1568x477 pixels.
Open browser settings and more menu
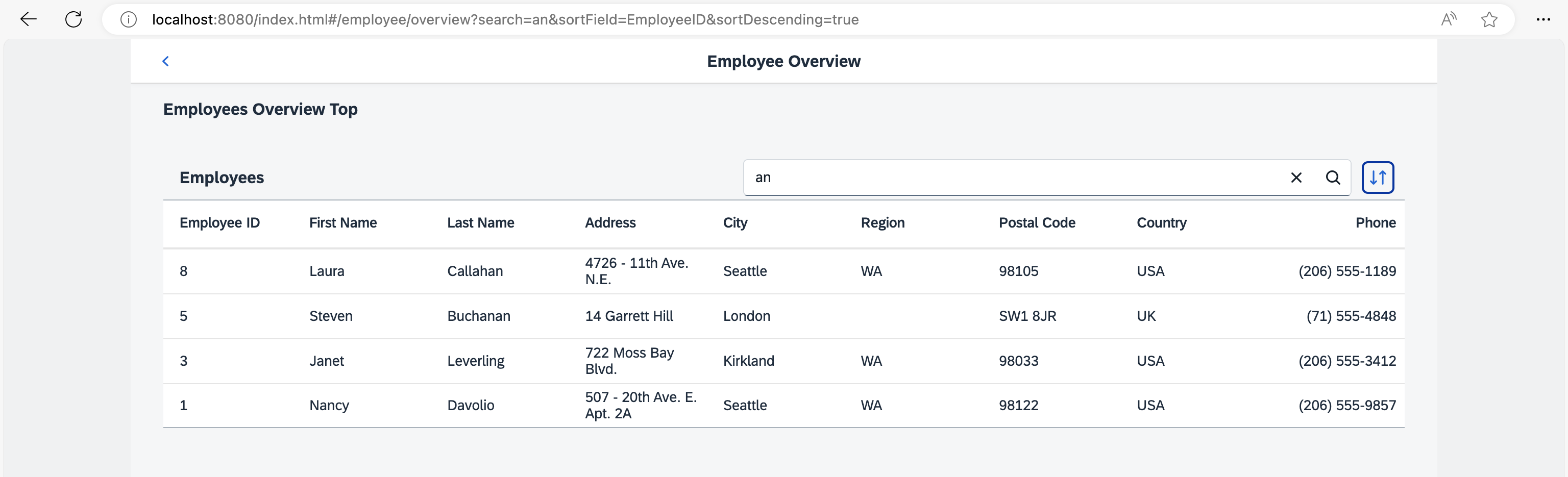click(x=1543, y=19)
